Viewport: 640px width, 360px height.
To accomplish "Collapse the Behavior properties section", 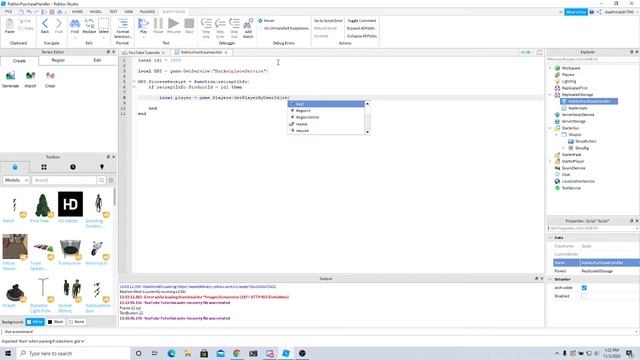I will point(551,279).
